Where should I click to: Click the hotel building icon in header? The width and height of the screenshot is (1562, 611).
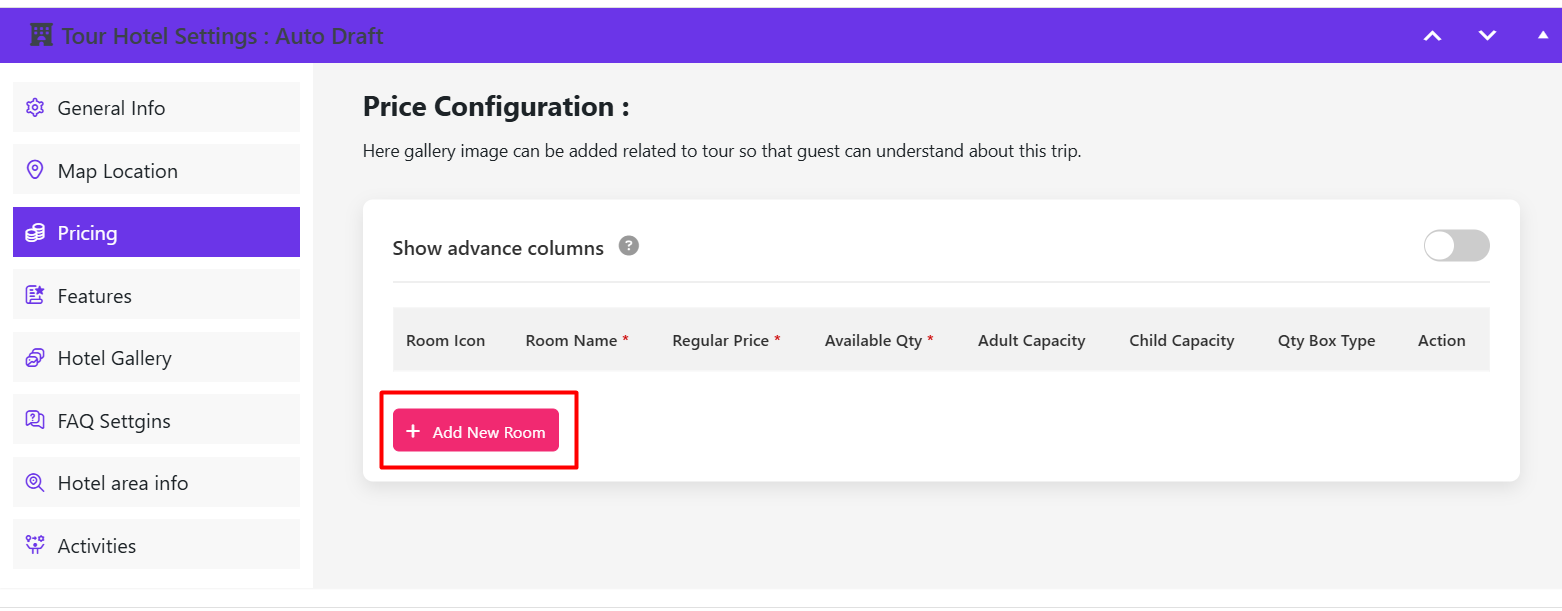coord(41,36)
